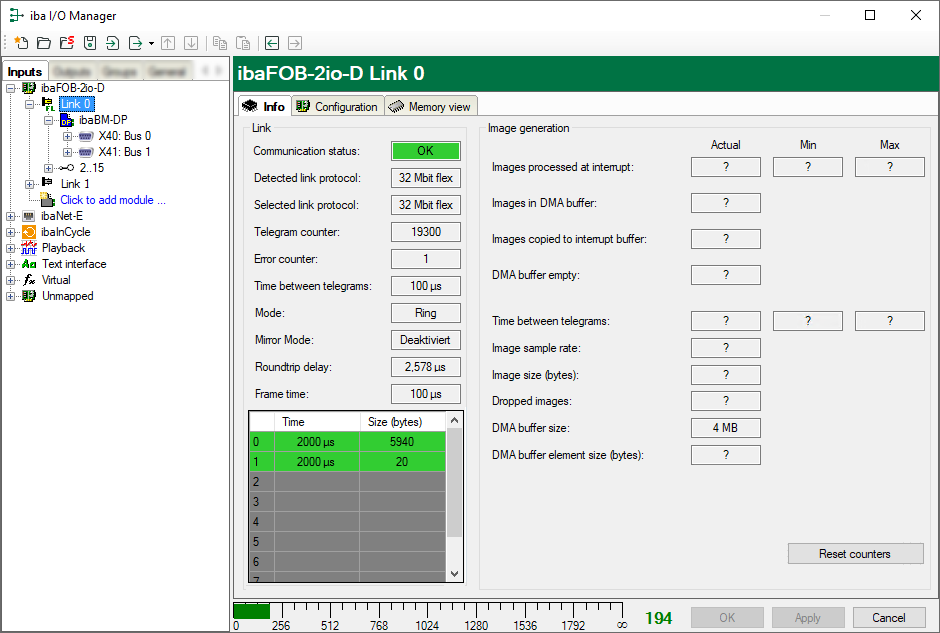Select the Virtual fx icon in tree
The image size is (940, 633).
point(29,280)
